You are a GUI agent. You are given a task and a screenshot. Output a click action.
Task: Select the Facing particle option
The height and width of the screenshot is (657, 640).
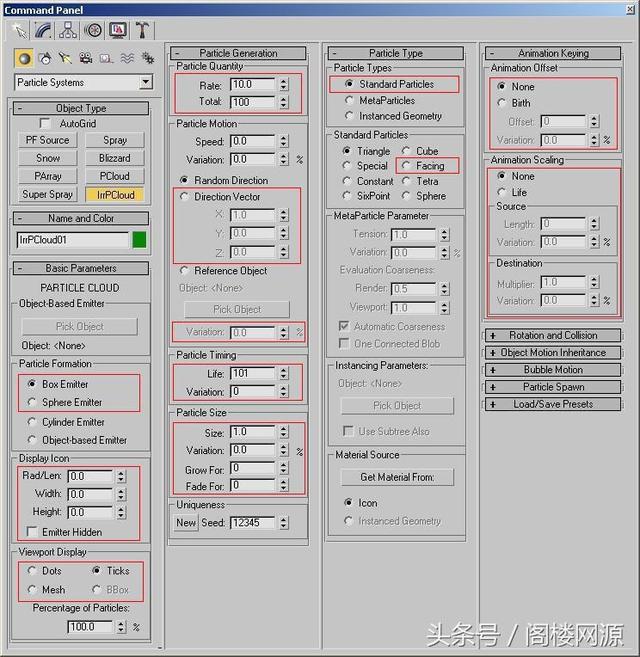[406, 166]
